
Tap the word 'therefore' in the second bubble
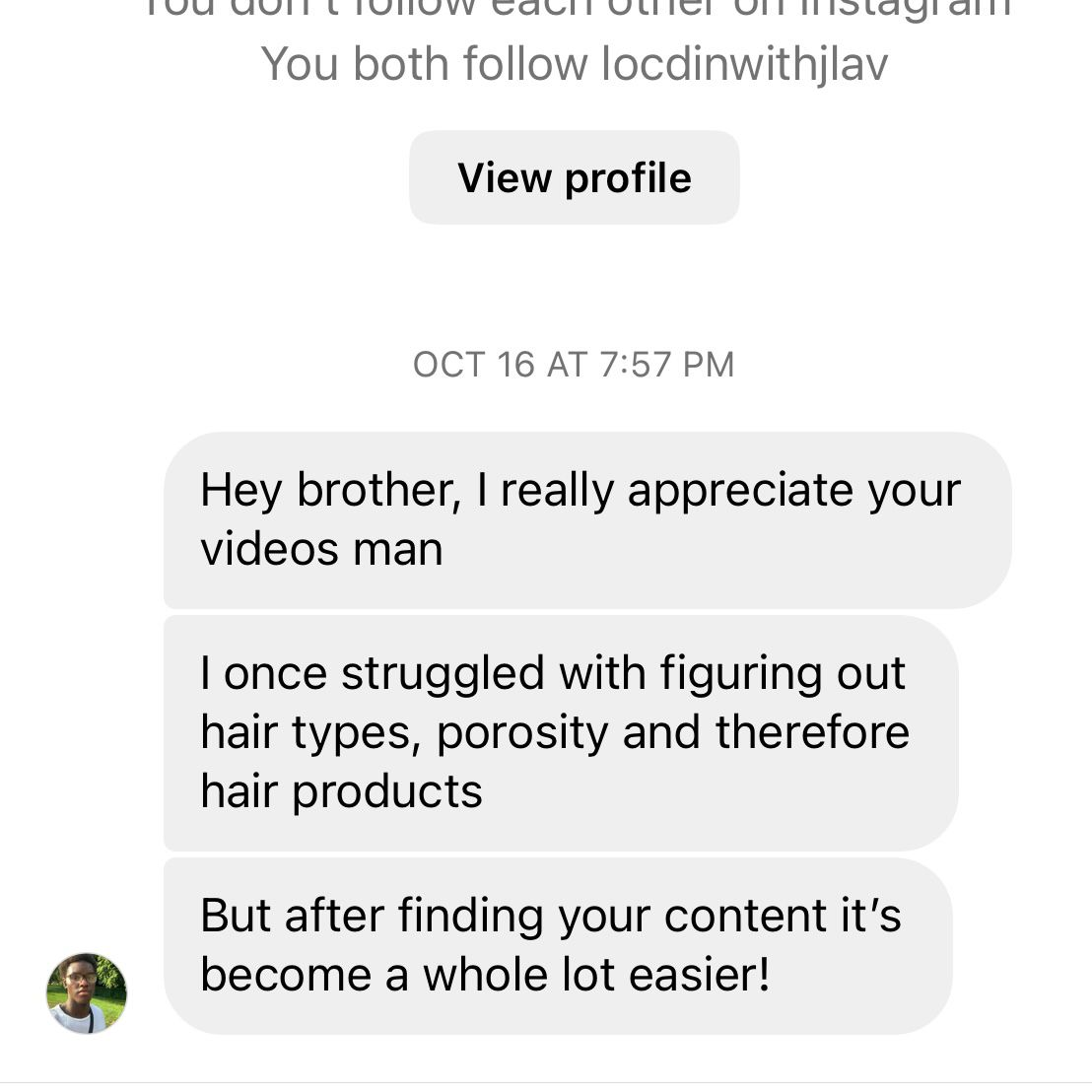[x=812, y=732]
